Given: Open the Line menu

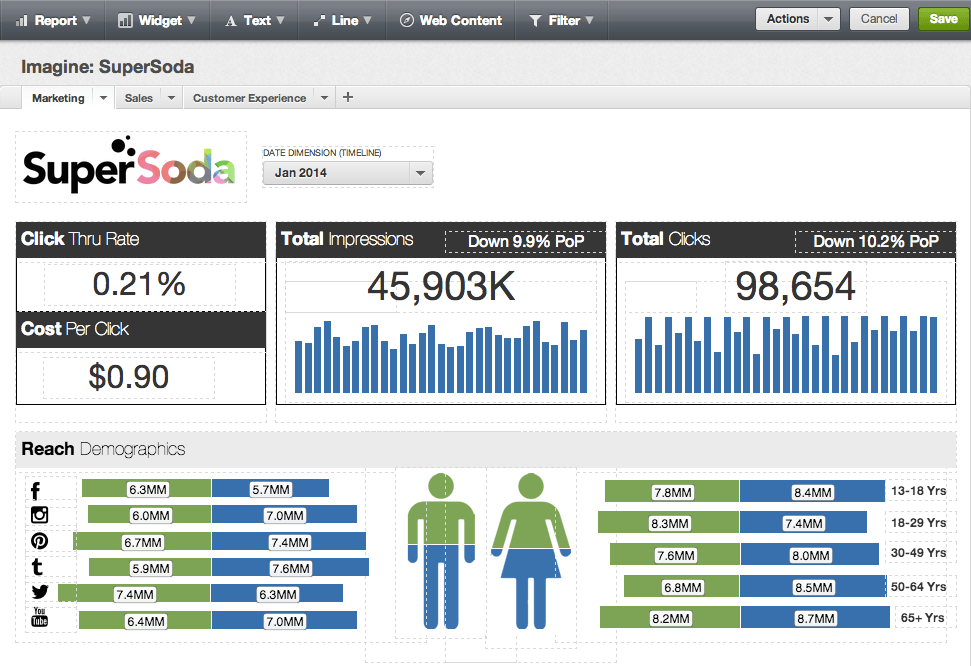Looking at the screenshot, I should pos(342,20).
